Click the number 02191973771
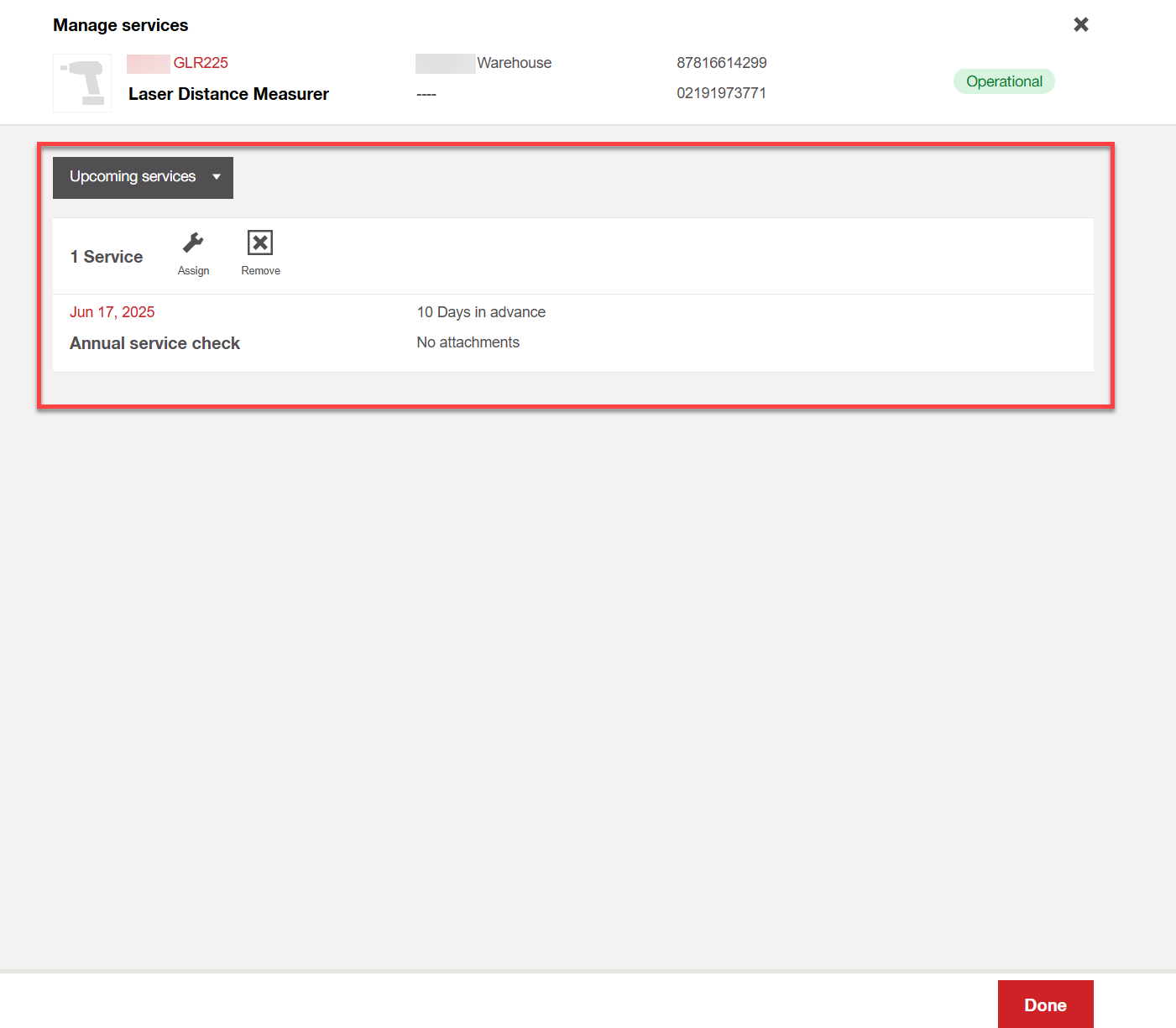Screen dimensions: 1176x1028 (x=721, y=93)
